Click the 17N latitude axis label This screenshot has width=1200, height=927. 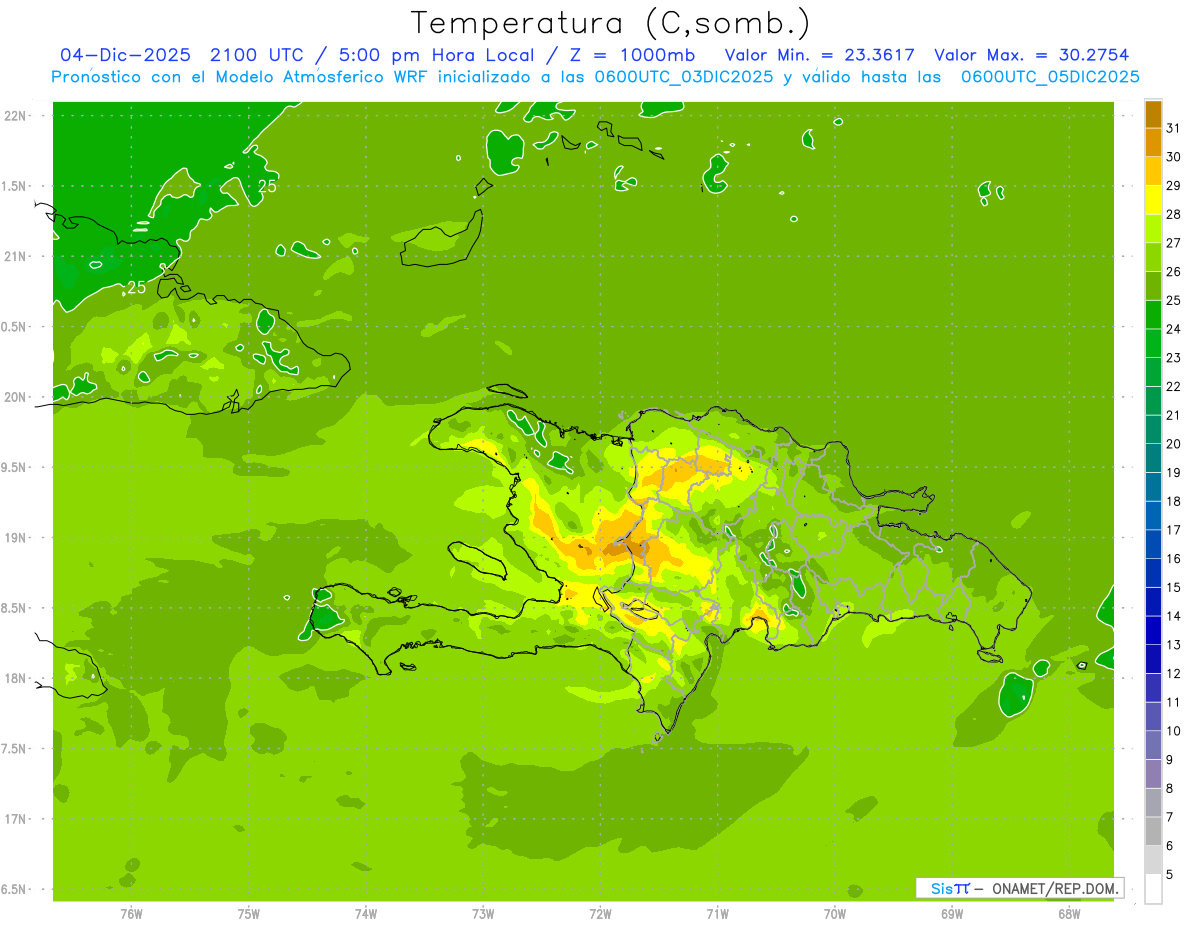tap(14, 818)
